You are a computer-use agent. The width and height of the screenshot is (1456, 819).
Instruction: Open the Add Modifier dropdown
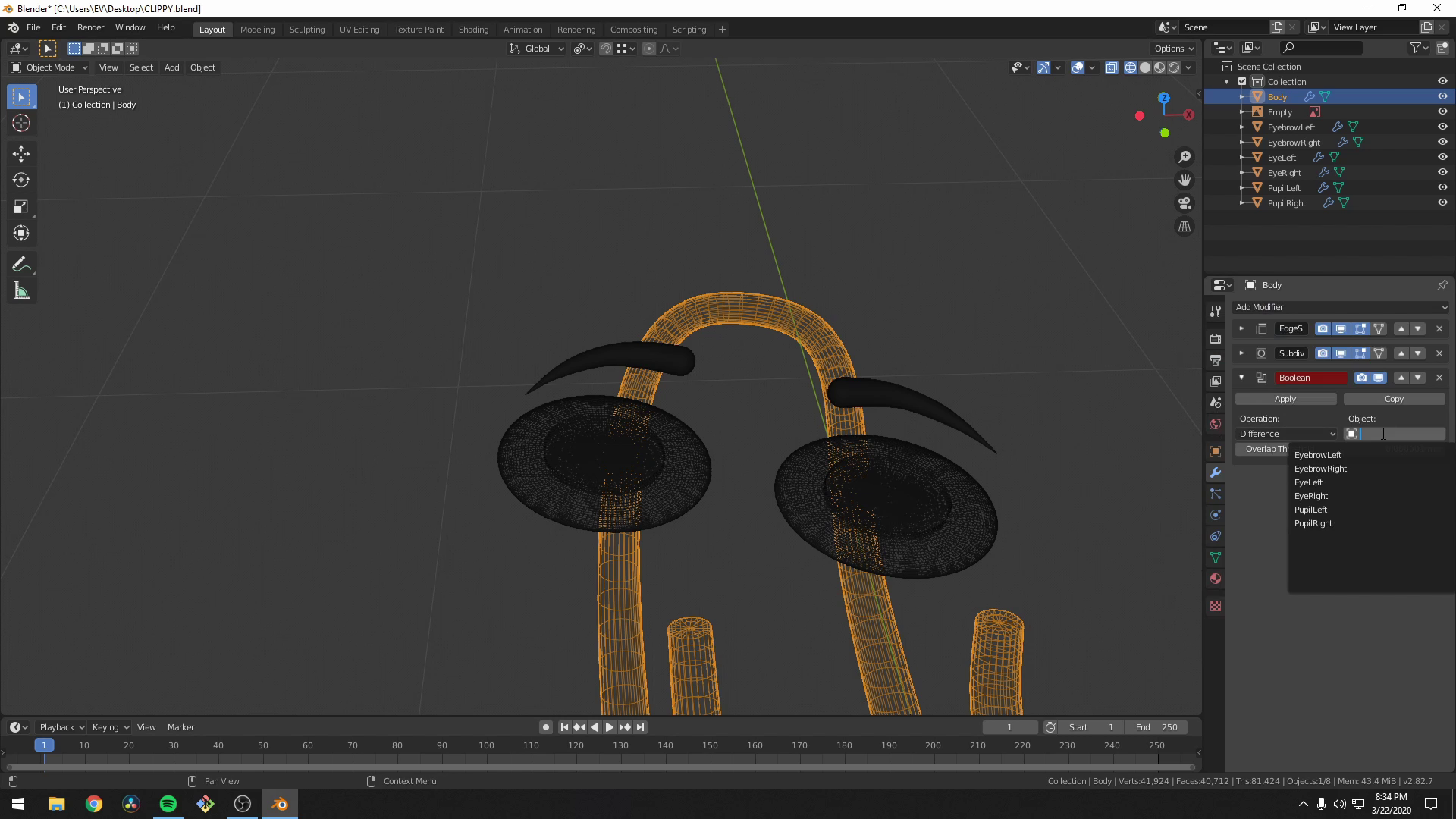(1341, 307)
